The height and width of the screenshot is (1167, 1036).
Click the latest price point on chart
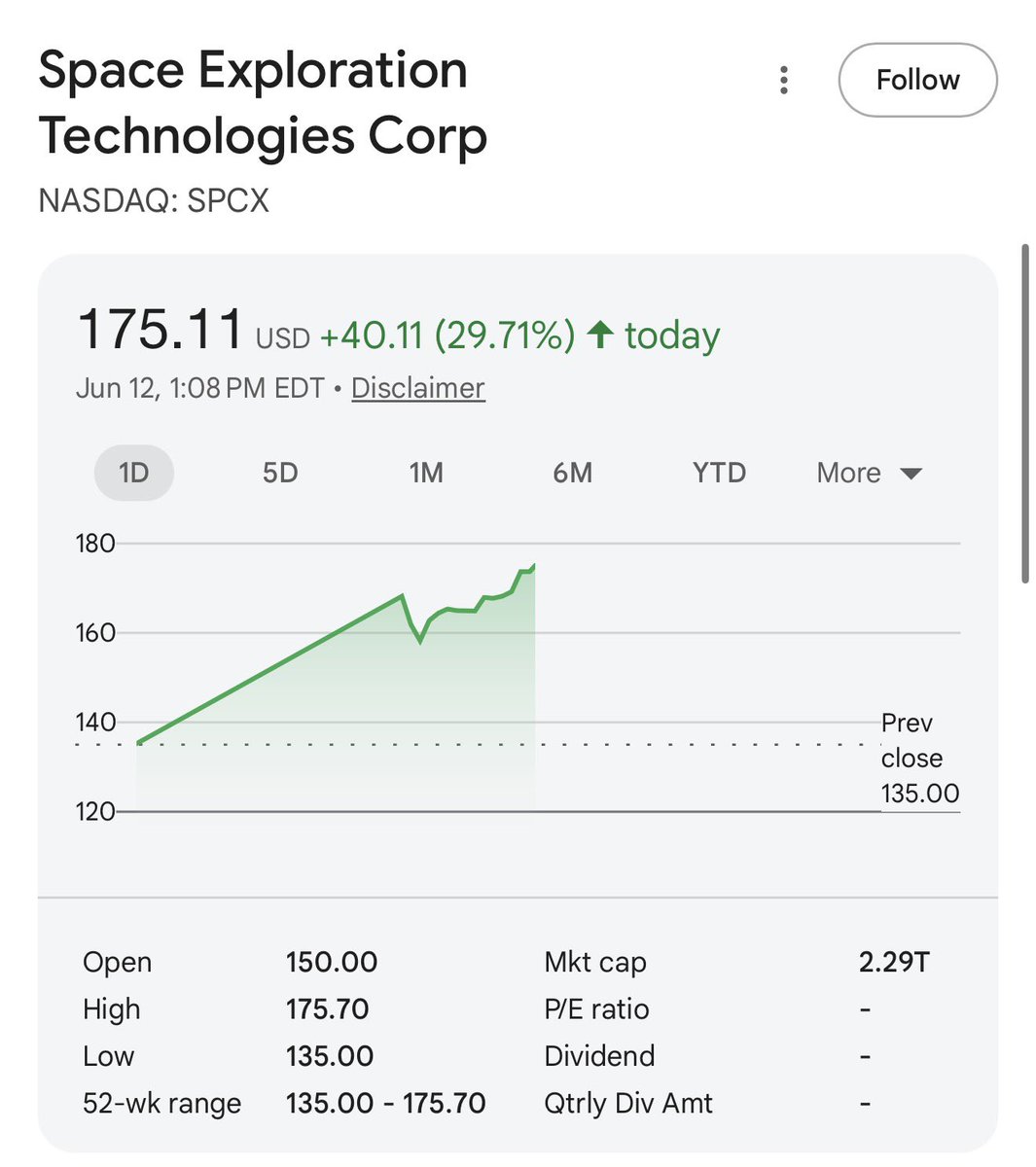click(534, 565)
